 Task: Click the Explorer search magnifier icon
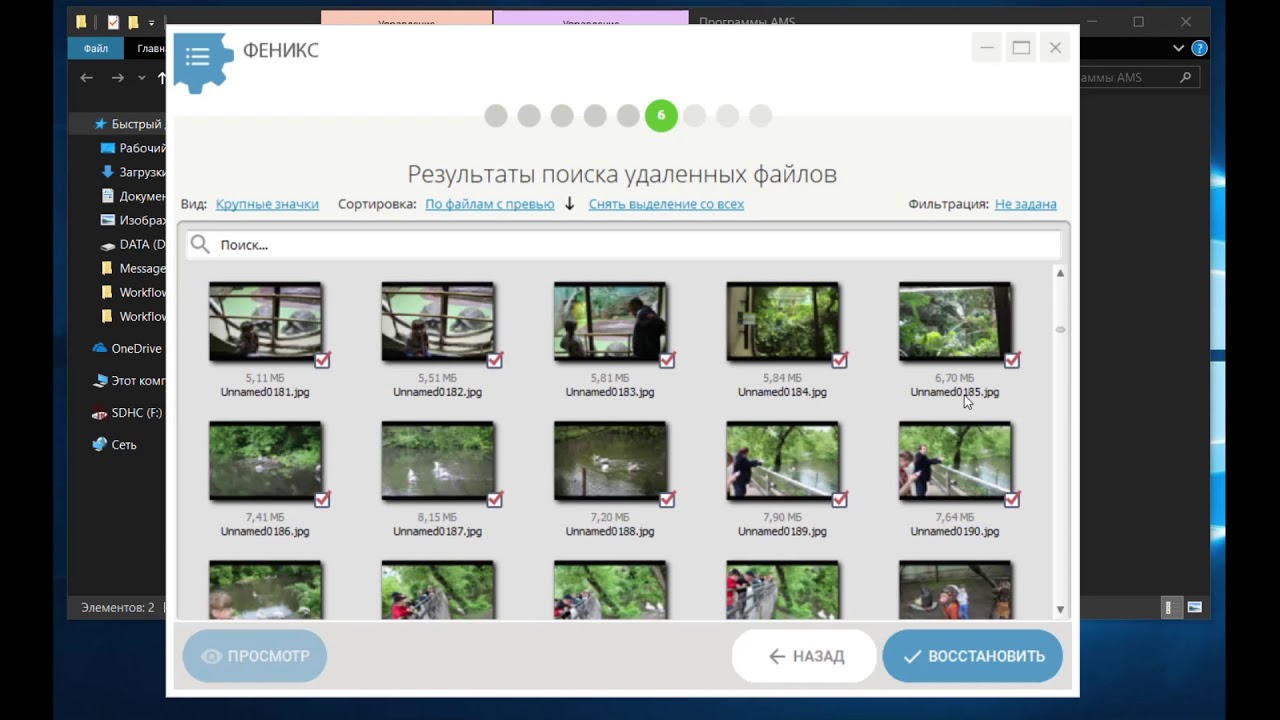tap(1186, 77)
